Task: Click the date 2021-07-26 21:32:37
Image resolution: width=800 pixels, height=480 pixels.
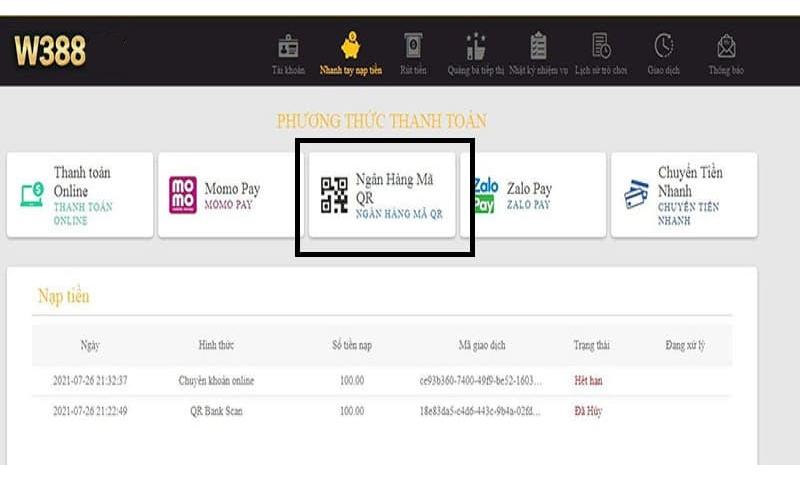Action: [x=90, y=381]
